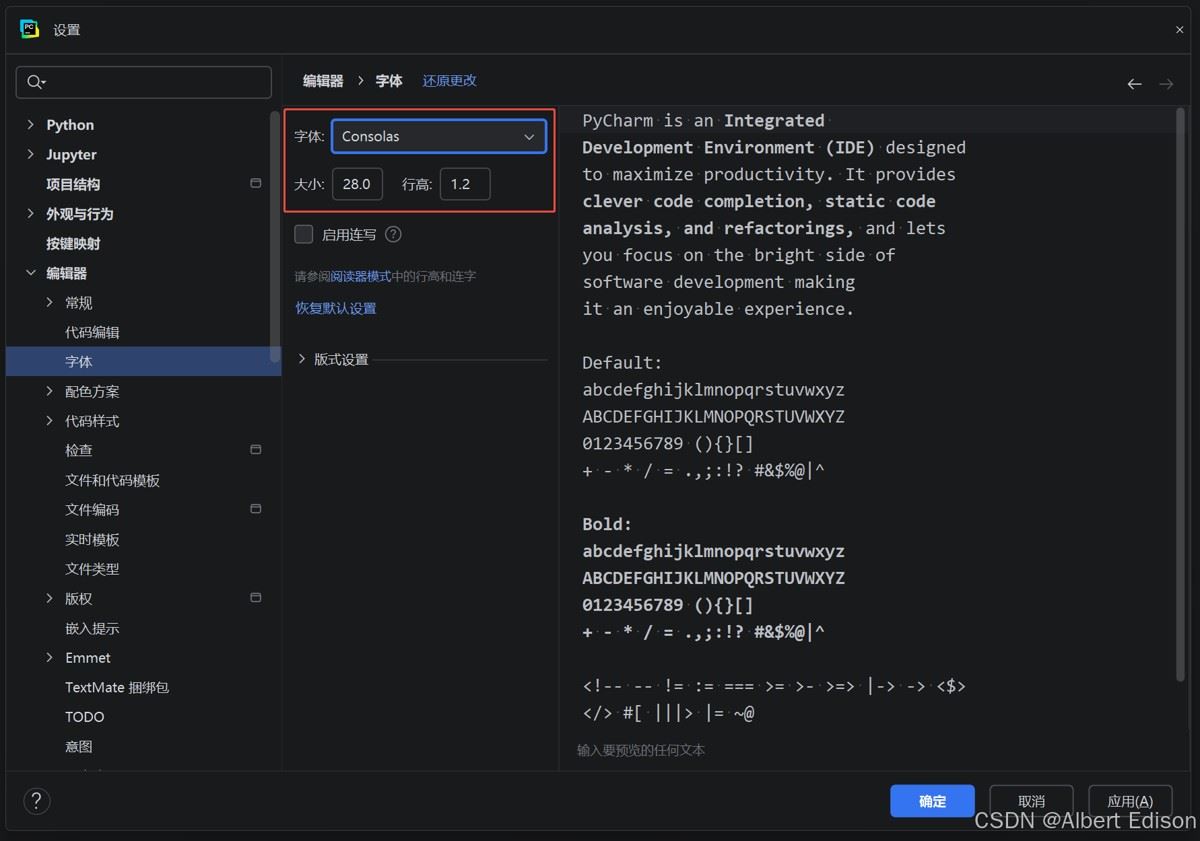
Task: Expand the 配色方案 subtree
Action: (x=50, y=391)
